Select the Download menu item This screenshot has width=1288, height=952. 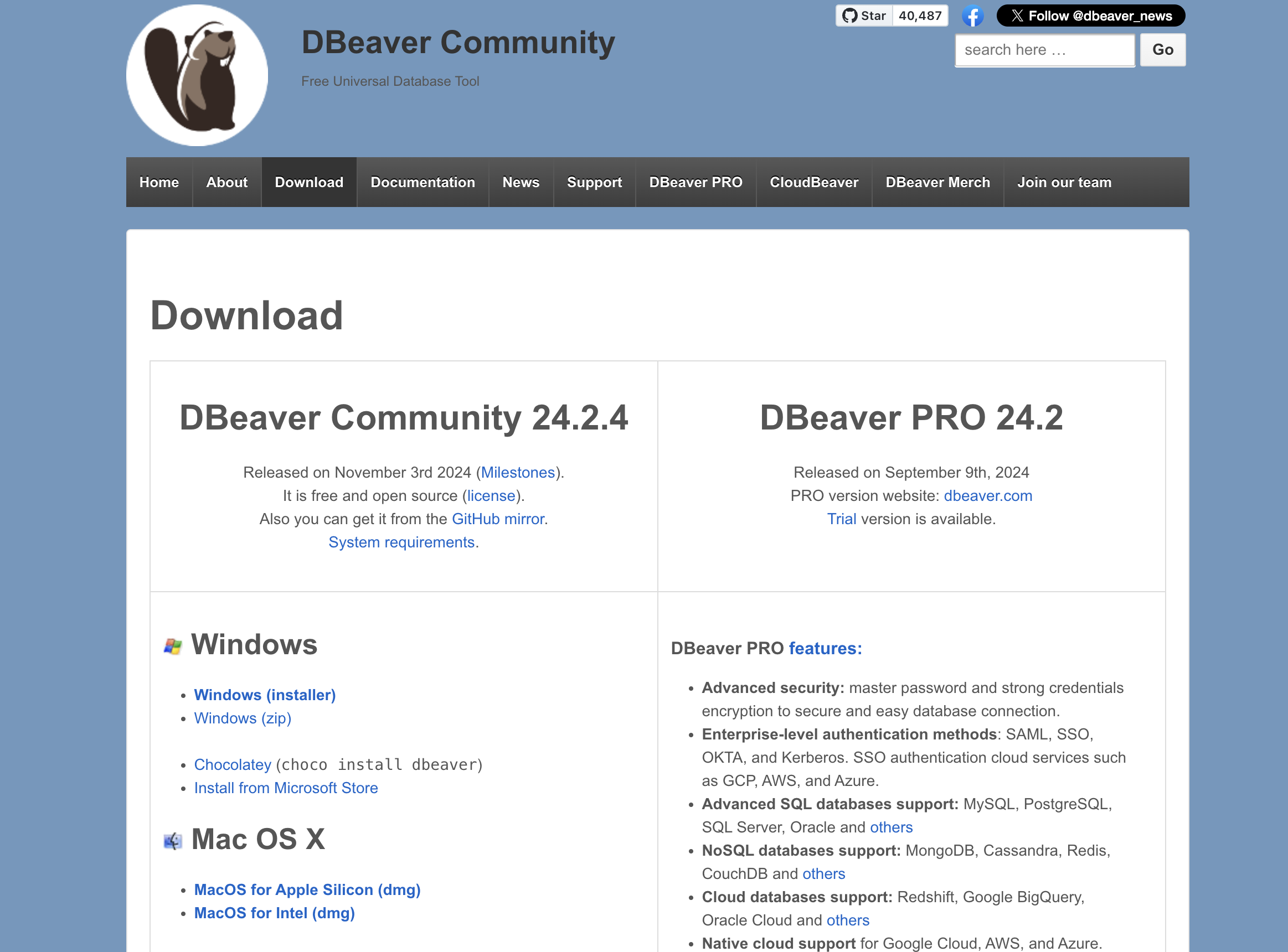tap(309, 182)
